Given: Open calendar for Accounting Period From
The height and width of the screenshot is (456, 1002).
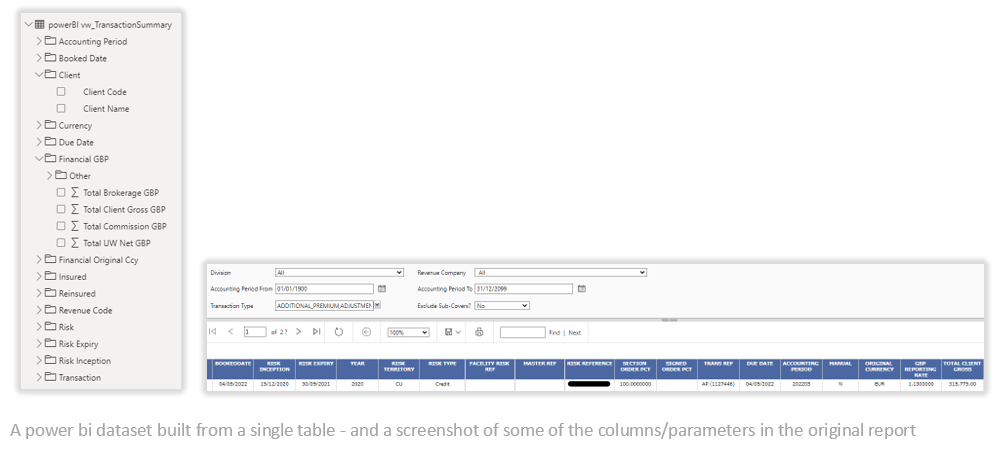Looking at the screenshot, I should (382, 289).
